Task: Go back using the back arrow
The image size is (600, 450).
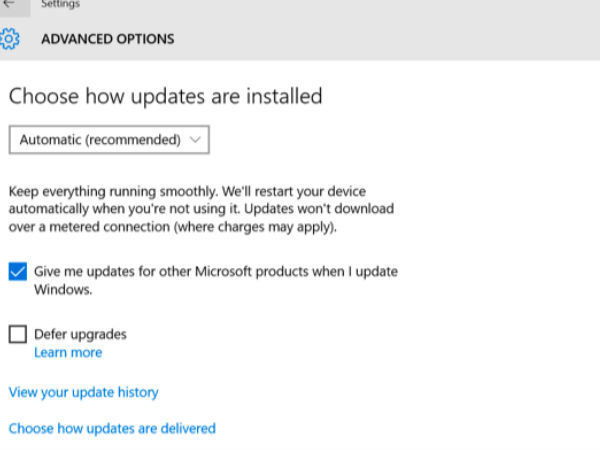Action: point(9,4)
